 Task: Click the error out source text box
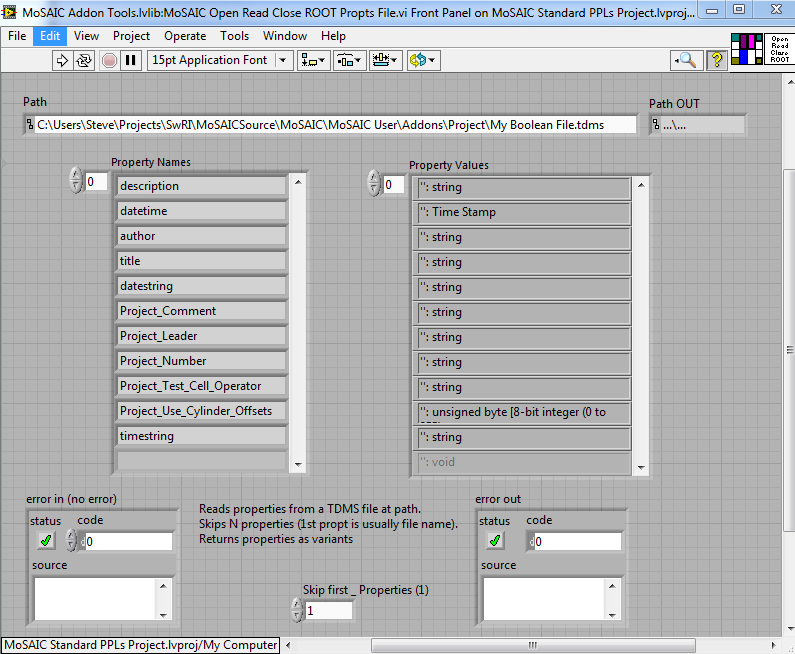545,599
